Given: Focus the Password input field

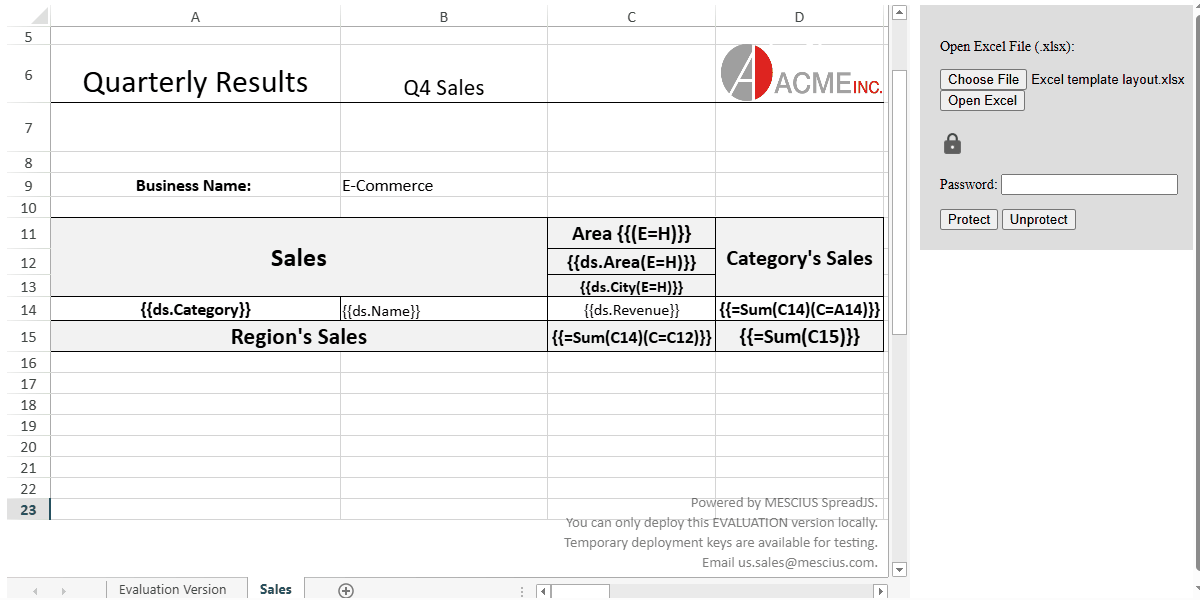Looking at the screenshot, I should pyautogui.click(x=1089, y=184).
